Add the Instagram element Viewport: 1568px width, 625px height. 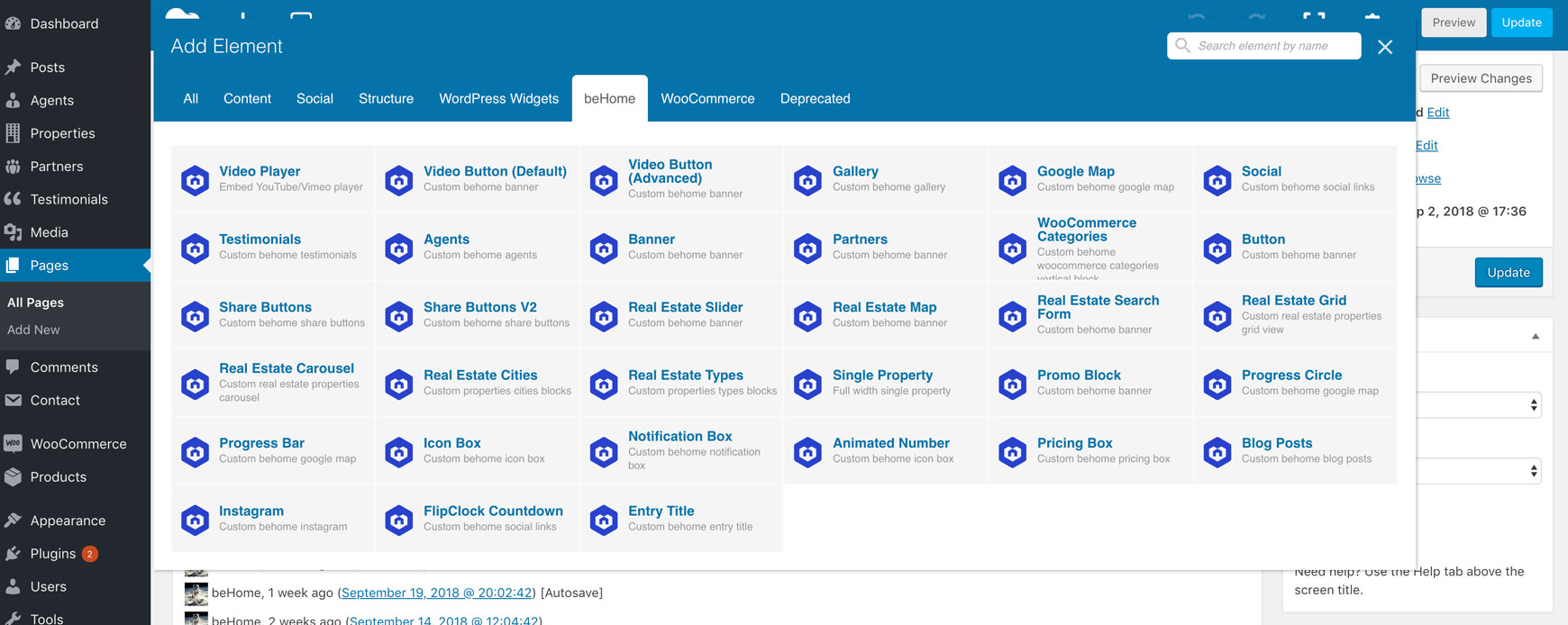pos(272,519)
